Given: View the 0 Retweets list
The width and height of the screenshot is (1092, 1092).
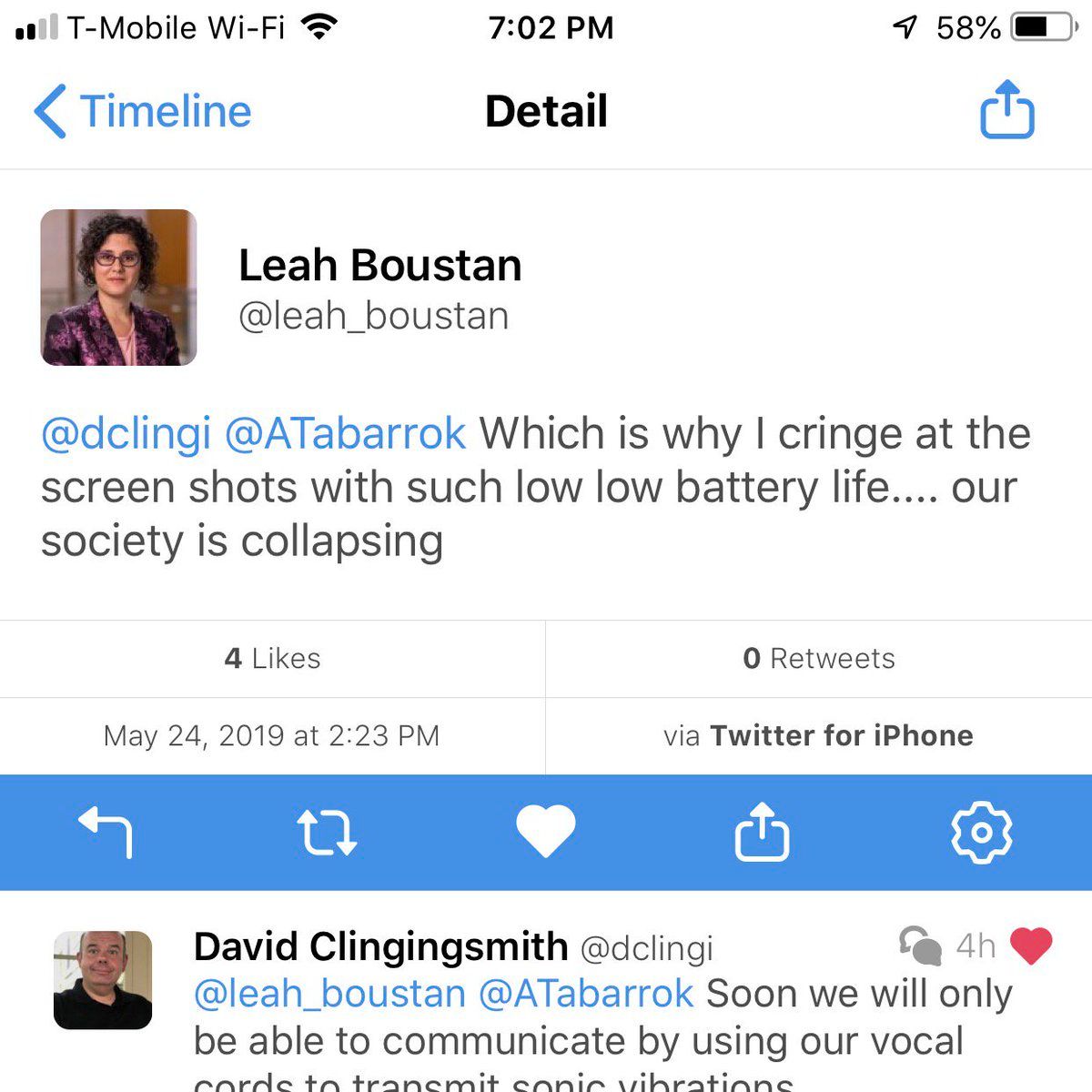Looking at the screenshot, I should pyautogui.click(x=818, y=658).
